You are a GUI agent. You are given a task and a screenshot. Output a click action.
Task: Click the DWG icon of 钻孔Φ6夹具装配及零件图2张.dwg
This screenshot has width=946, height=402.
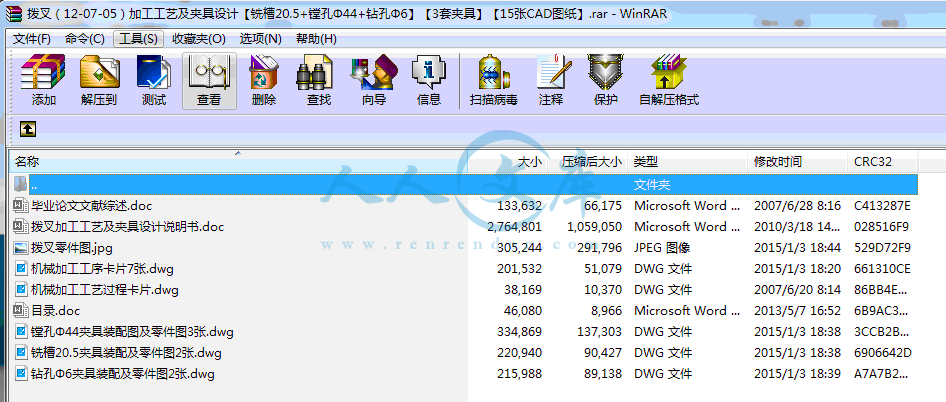click(x=21, y=374)
